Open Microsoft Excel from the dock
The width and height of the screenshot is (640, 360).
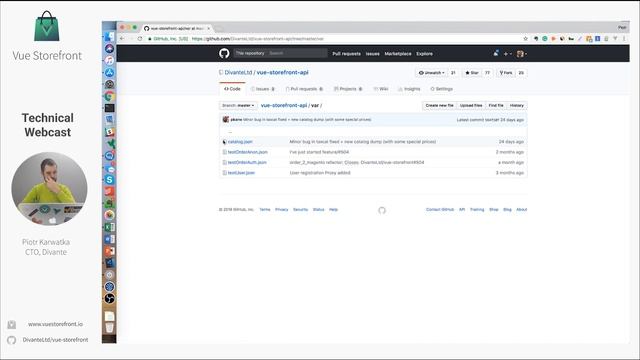[109, 227]
